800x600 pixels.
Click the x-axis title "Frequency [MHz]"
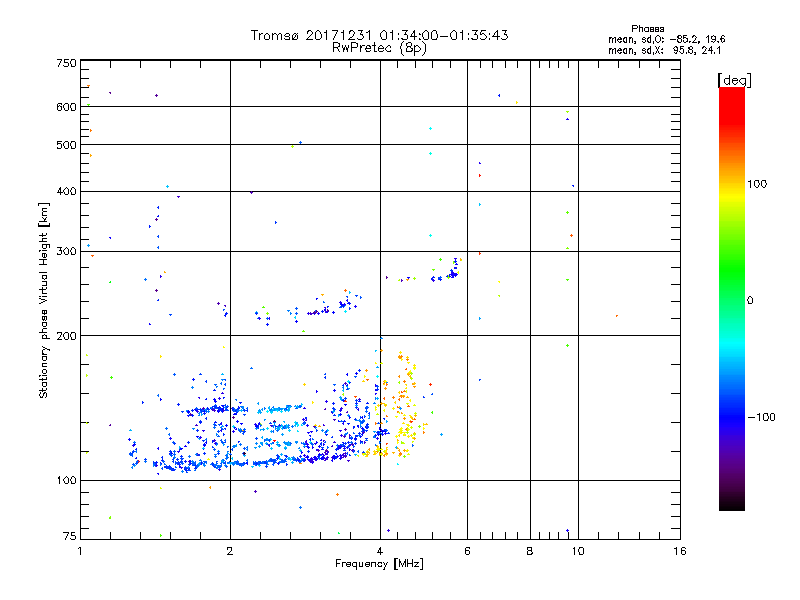pos(379,564)
